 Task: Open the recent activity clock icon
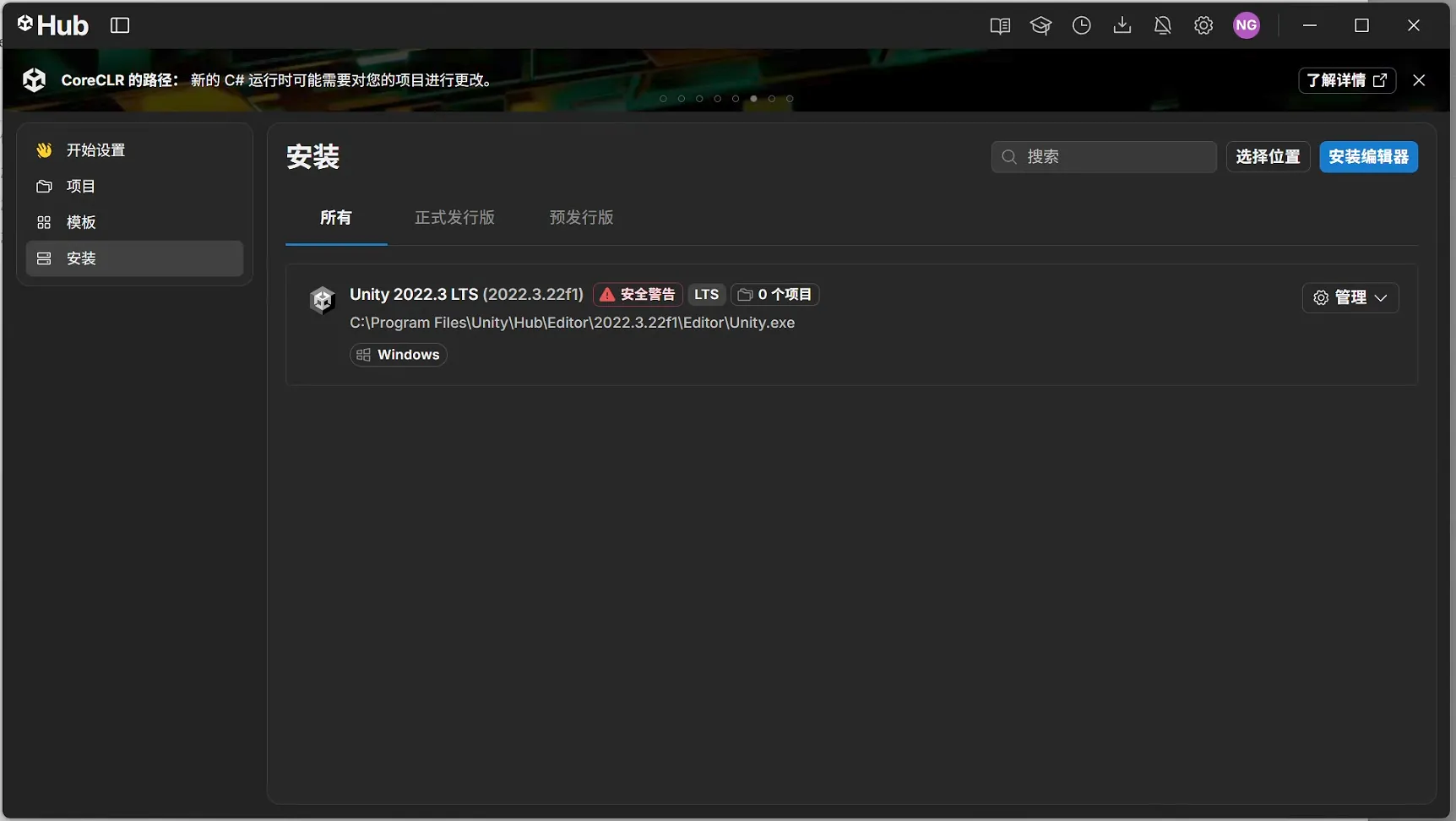pos(1081,25)
